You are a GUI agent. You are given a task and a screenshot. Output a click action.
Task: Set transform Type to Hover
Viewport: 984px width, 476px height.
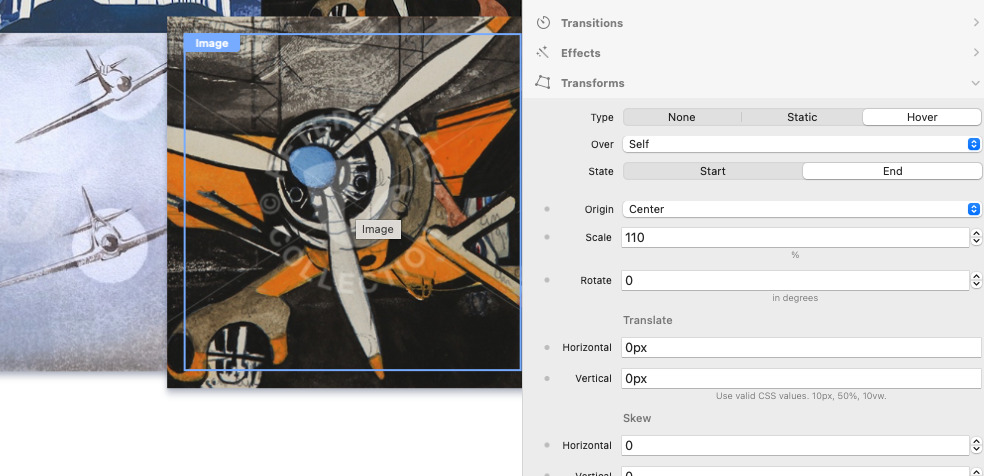point(922,117)
